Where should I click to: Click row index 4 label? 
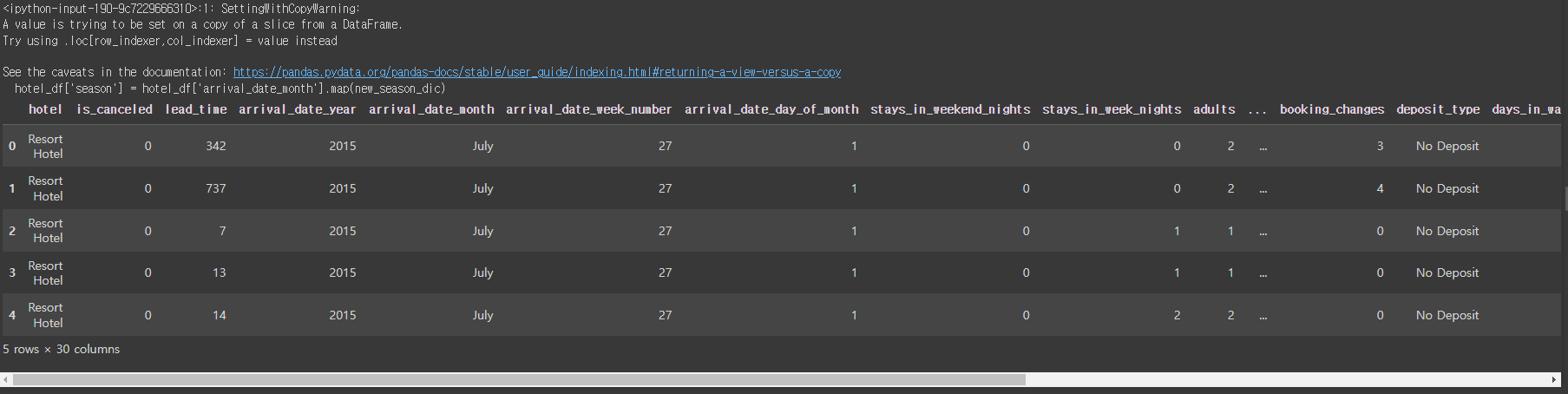point(12,315)
